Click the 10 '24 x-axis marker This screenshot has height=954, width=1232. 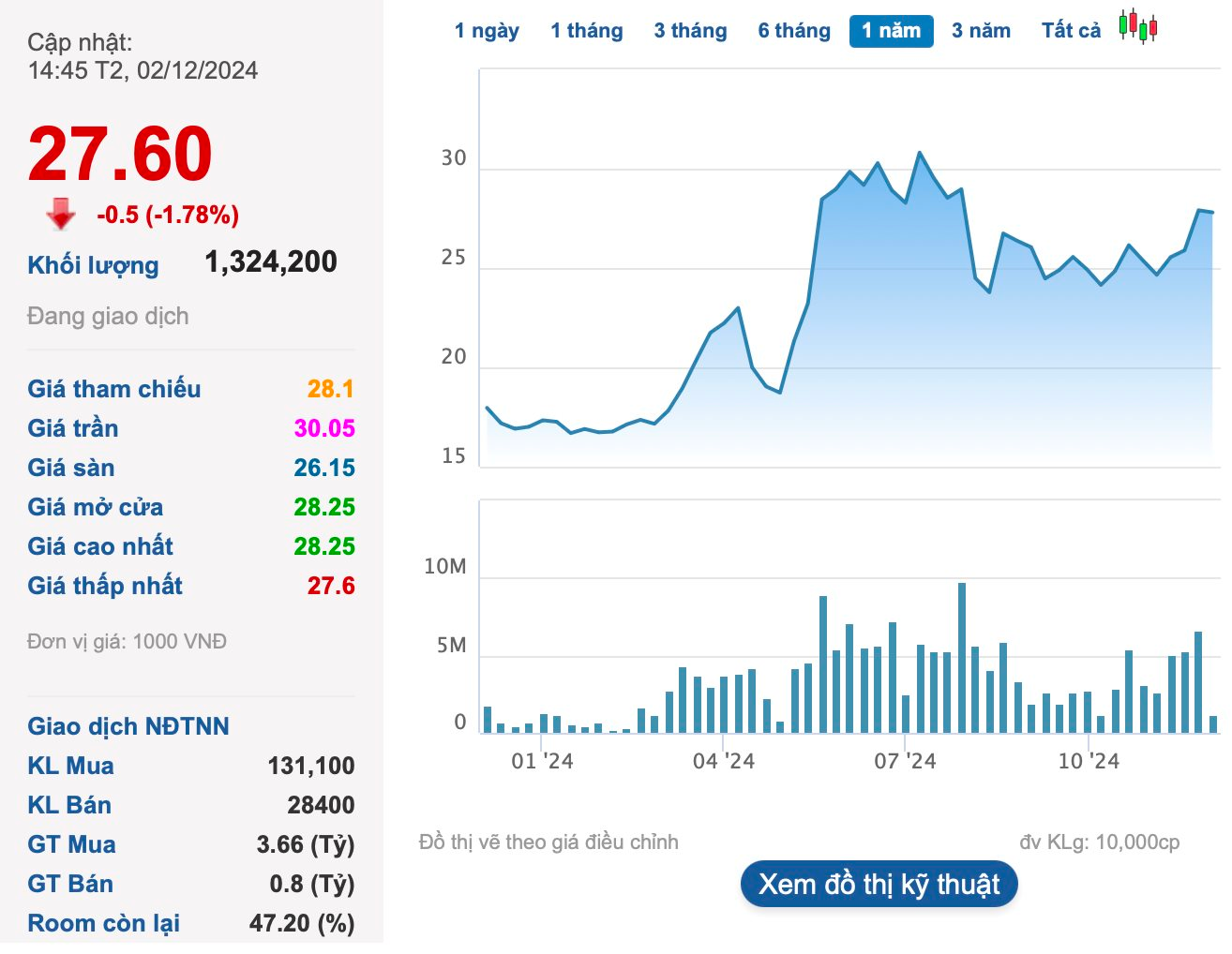(1089, 761)
